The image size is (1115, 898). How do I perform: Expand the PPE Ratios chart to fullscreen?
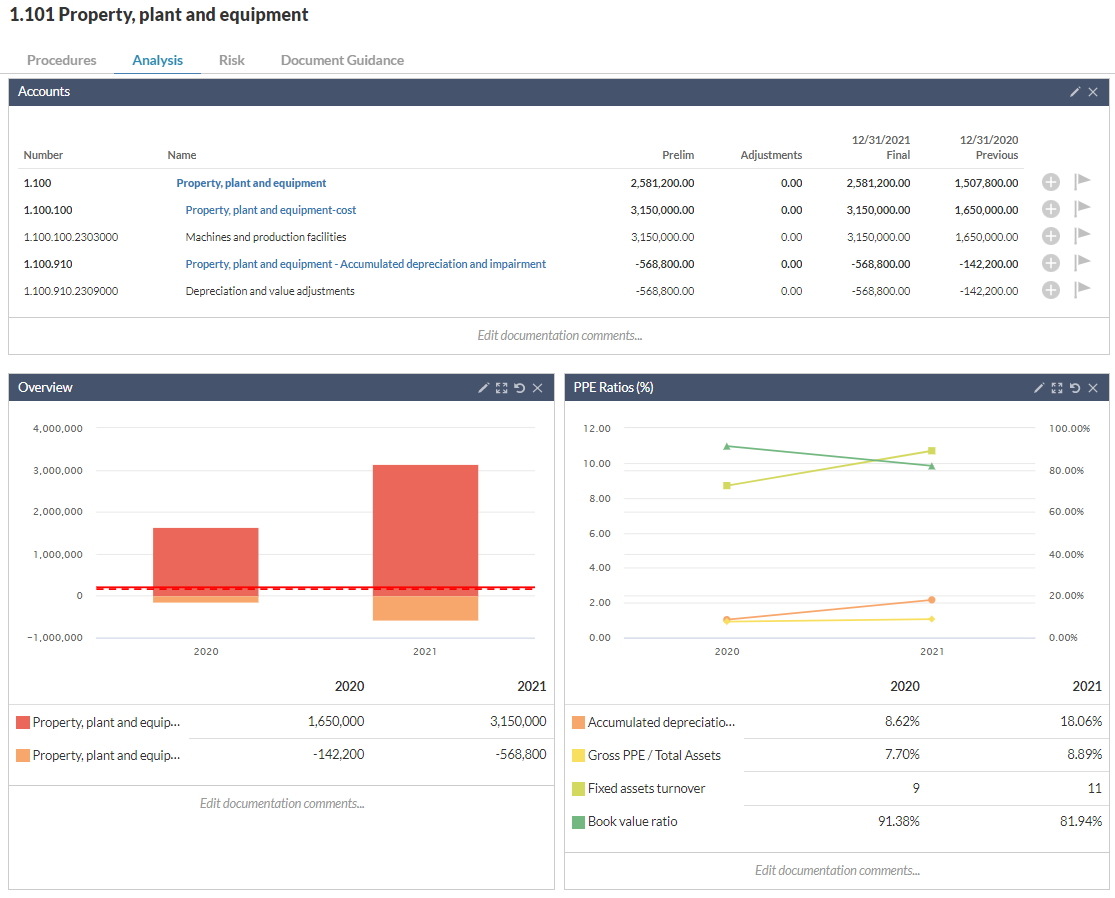pyautogui.click(x=1058, y=388)
